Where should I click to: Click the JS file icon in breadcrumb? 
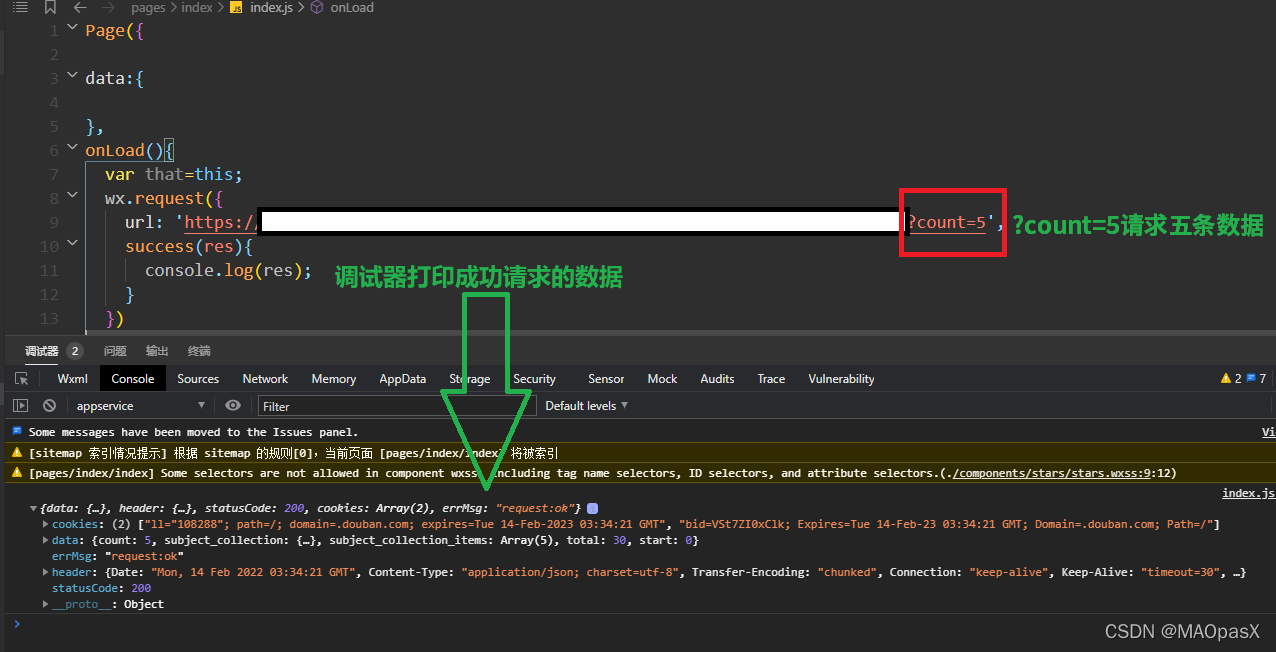(x=236, y=7)
